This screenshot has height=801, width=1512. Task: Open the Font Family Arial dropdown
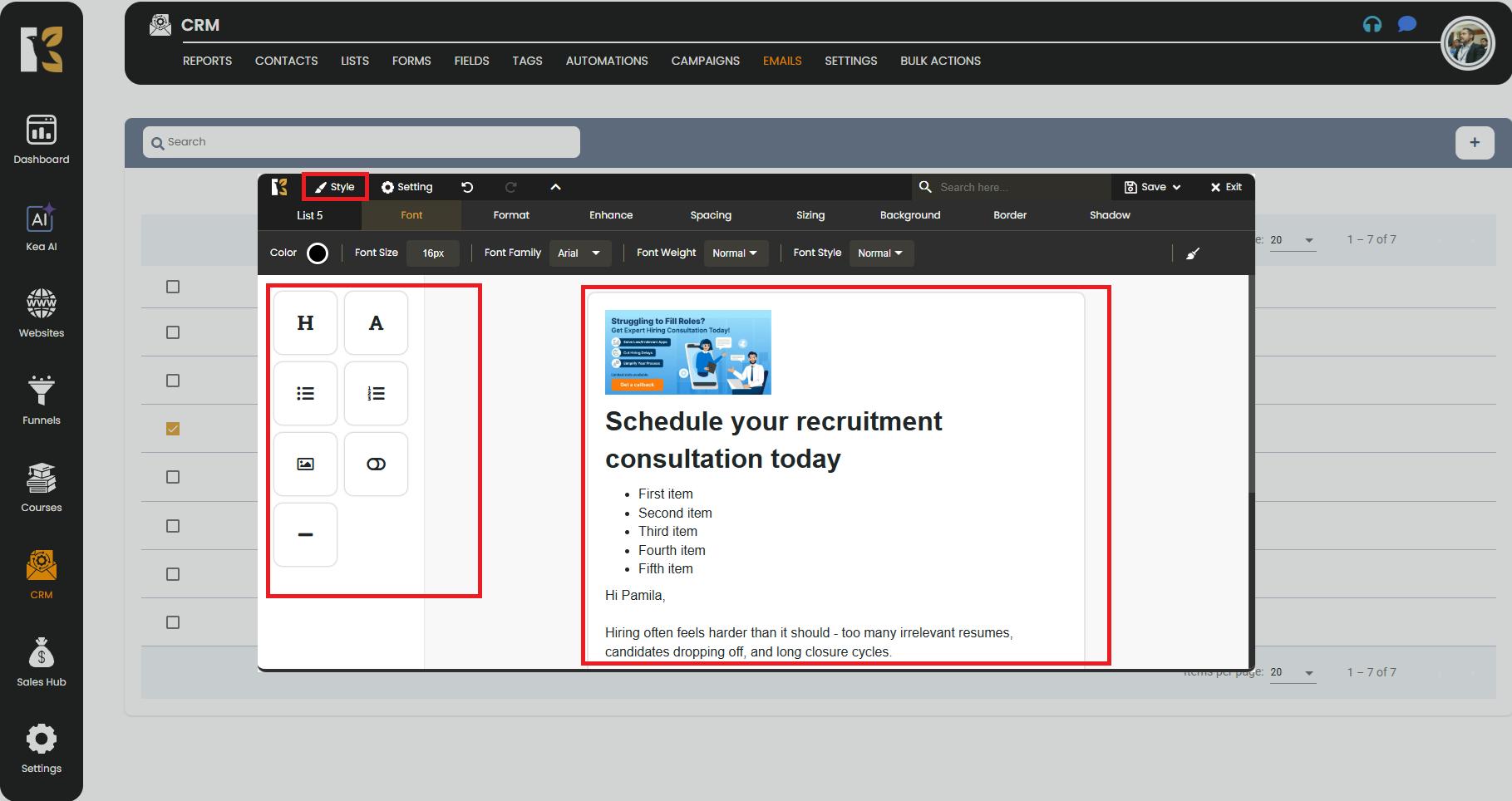pos(579,253)
